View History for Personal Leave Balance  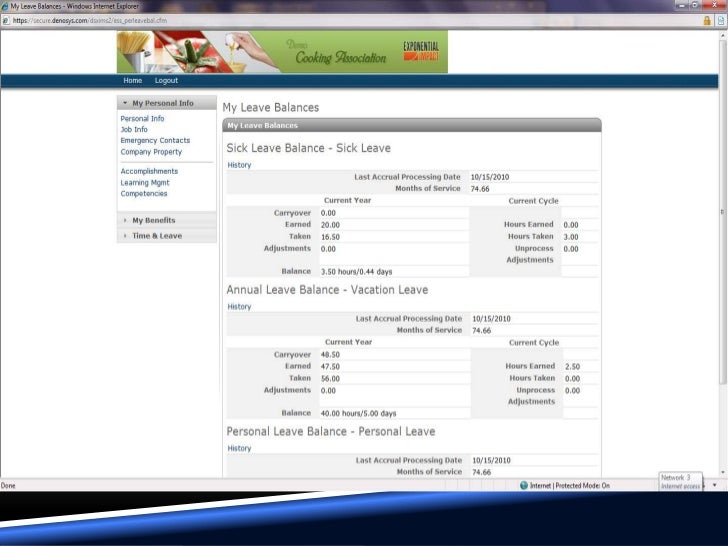coord(239,448)
